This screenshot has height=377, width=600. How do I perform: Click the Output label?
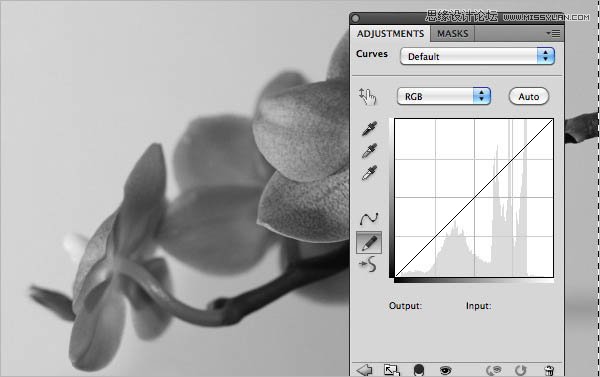tap(405, 306)
